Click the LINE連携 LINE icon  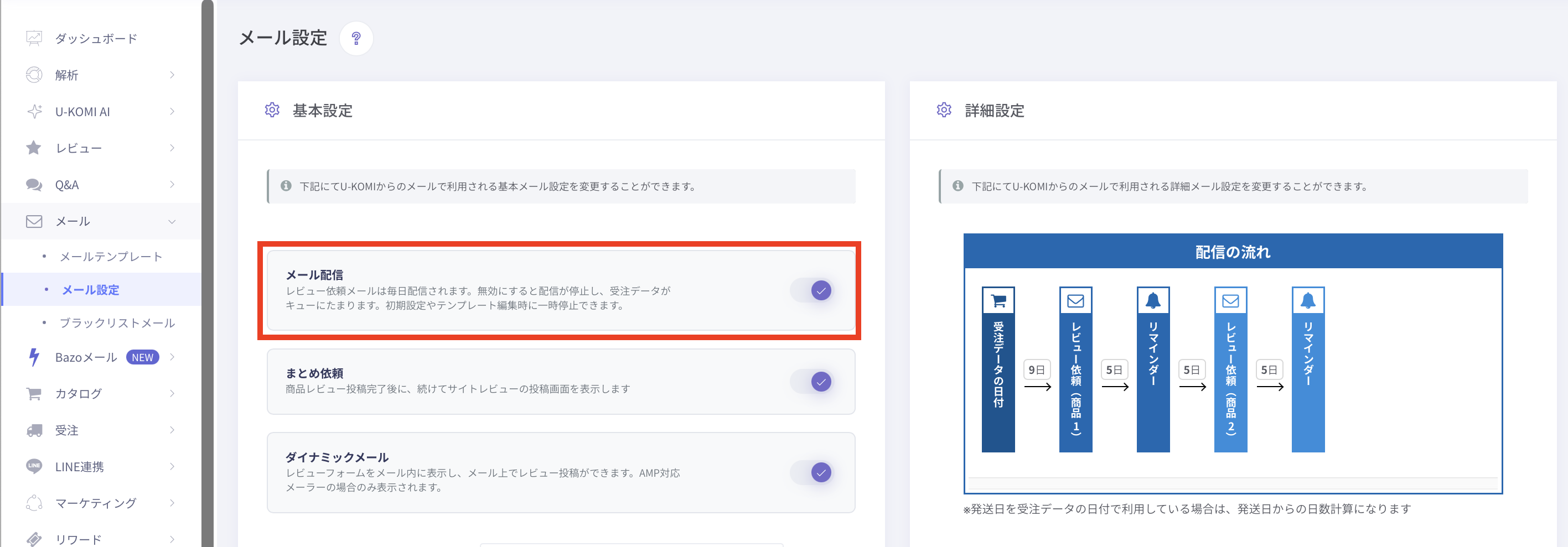(x=34, y=466)
